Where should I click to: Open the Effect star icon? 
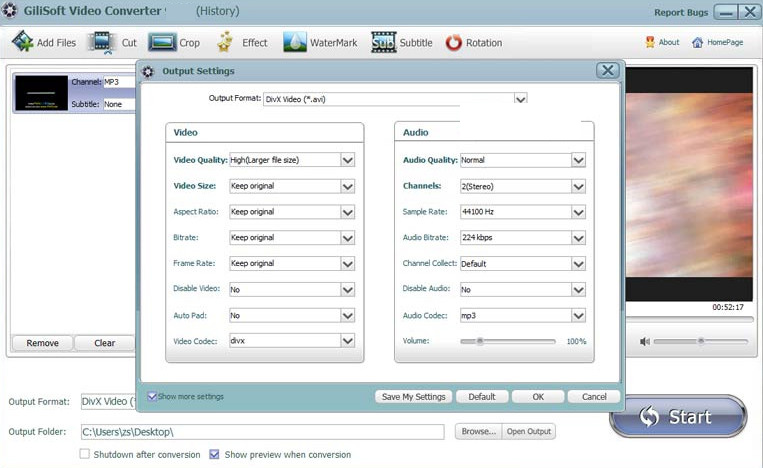[x=225, y=42]
